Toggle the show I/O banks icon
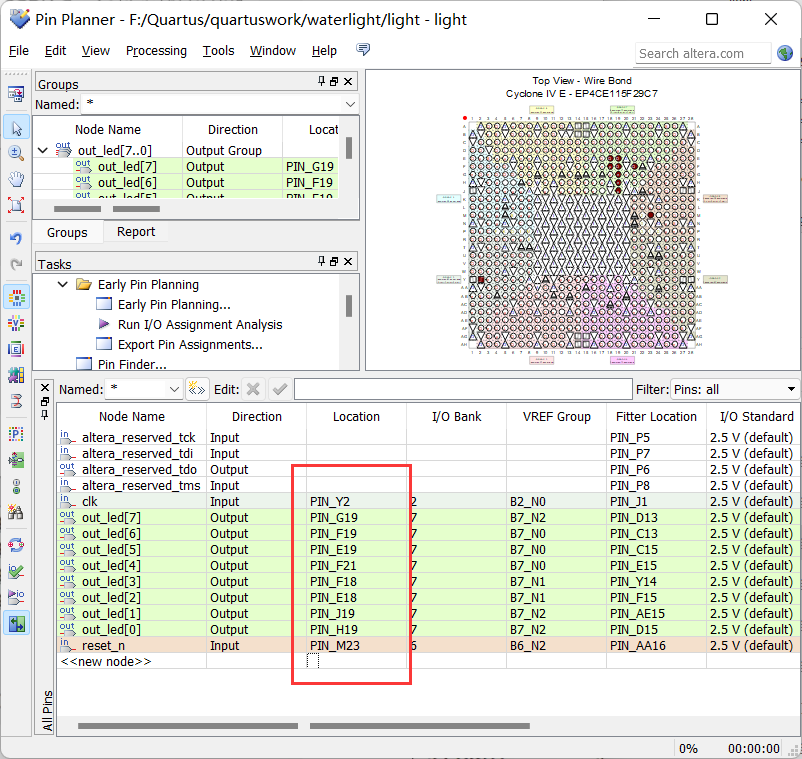 click(x=16, y=298)
